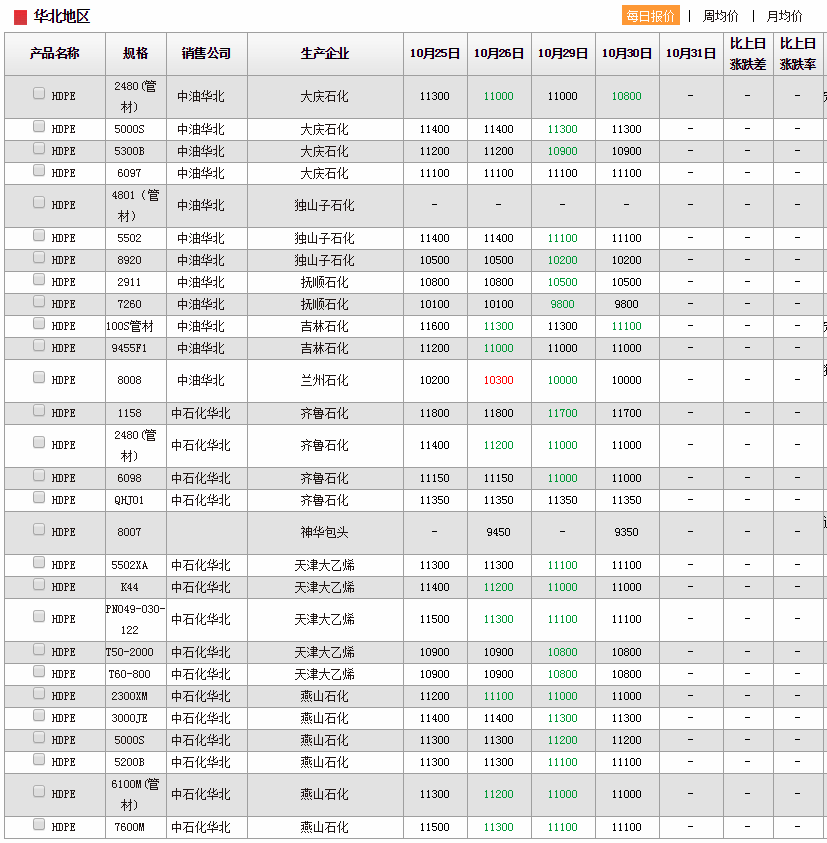Click green 10200 in 8920 row
Image resolution: width=827 pixels, height=843 pixels.
pos(562,260)
